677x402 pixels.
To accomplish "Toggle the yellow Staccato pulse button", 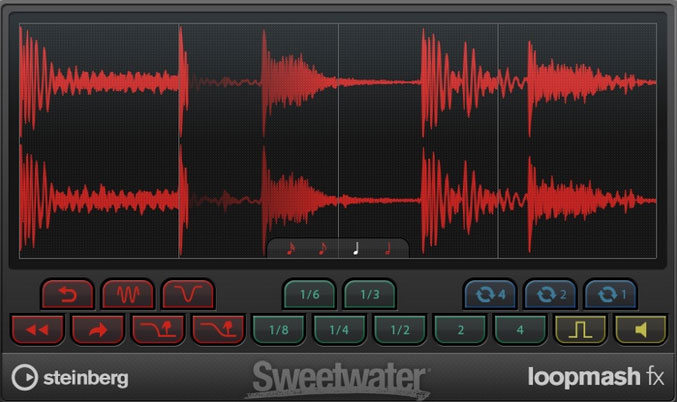I will [x=581, y=330].
